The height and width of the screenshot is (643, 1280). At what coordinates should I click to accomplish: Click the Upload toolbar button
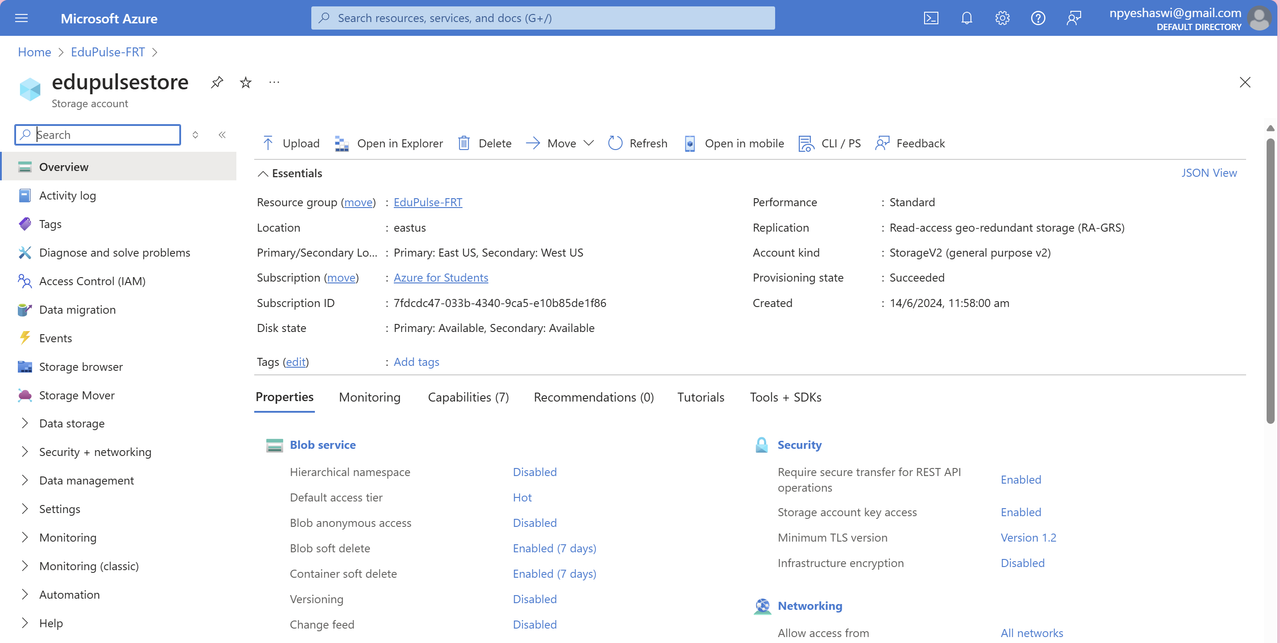pyautogui.click(x=290, y=143)
